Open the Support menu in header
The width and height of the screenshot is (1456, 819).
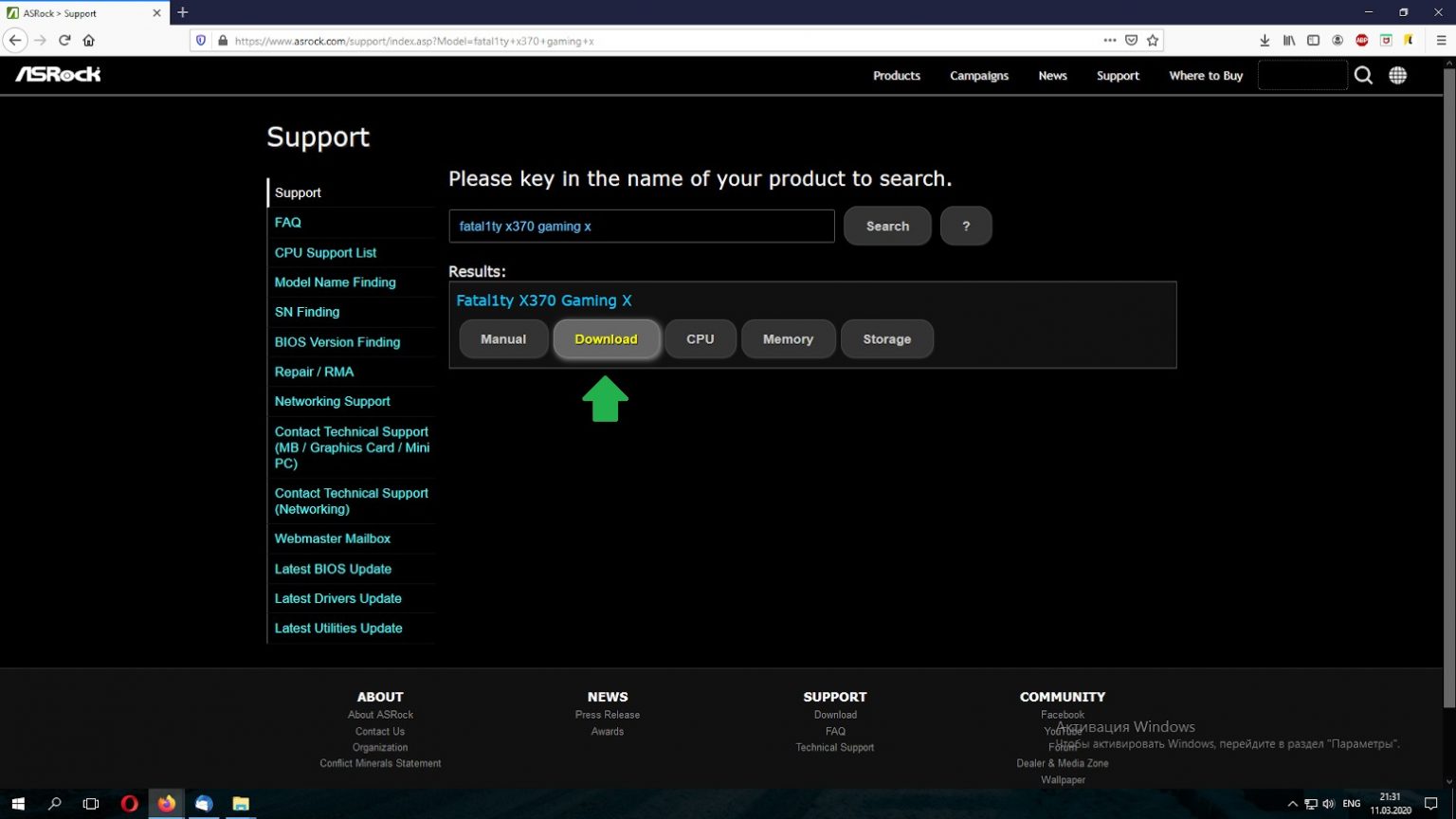1118,76
